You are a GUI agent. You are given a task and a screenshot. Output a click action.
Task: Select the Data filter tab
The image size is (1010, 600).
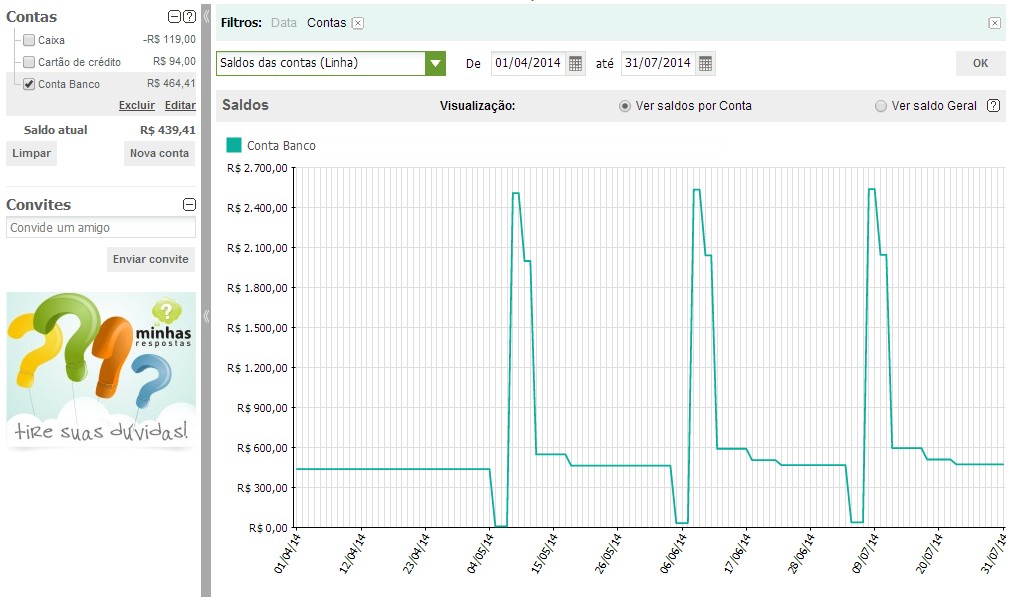coord(283,23)
